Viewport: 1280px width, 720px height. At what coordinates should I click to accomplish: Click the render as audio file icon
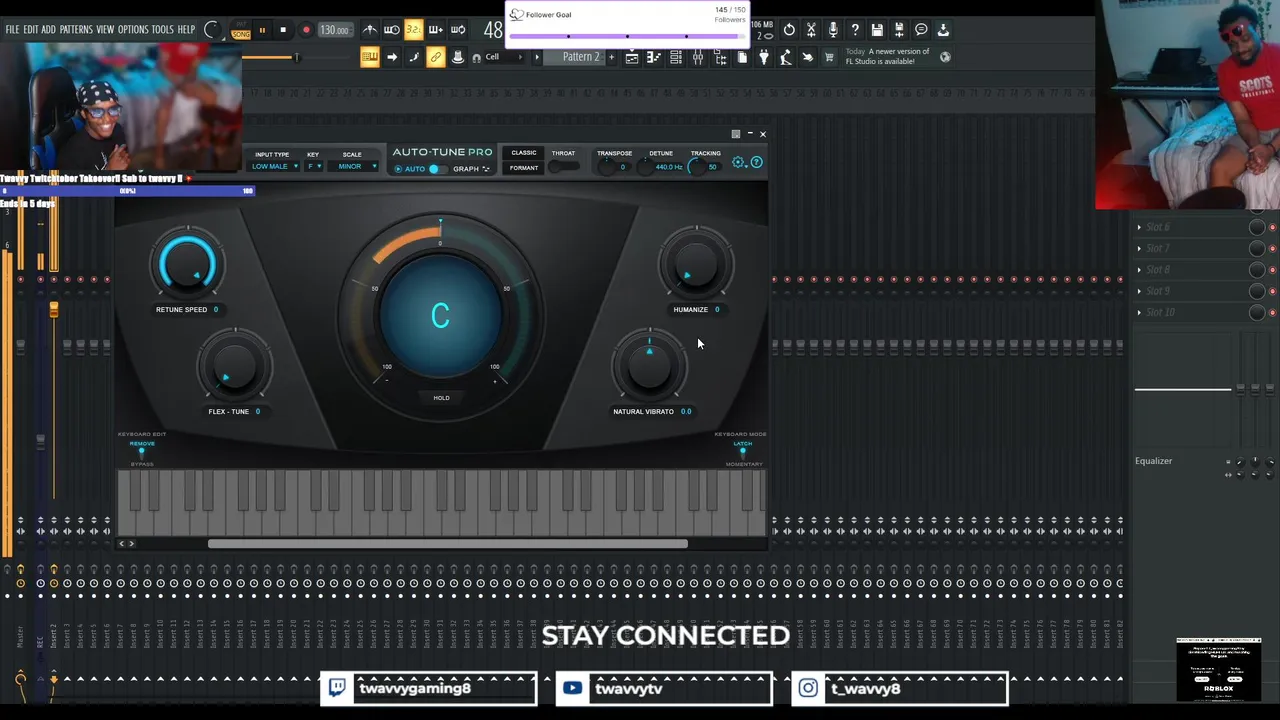[x=899, y=30]
